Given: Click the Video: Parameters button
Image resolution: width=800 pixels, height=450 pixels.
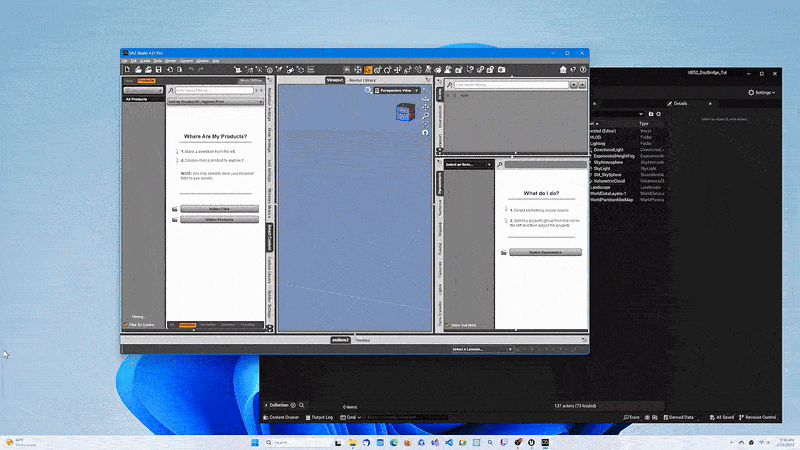Looking at the screenshot, I should click(545, 252).
